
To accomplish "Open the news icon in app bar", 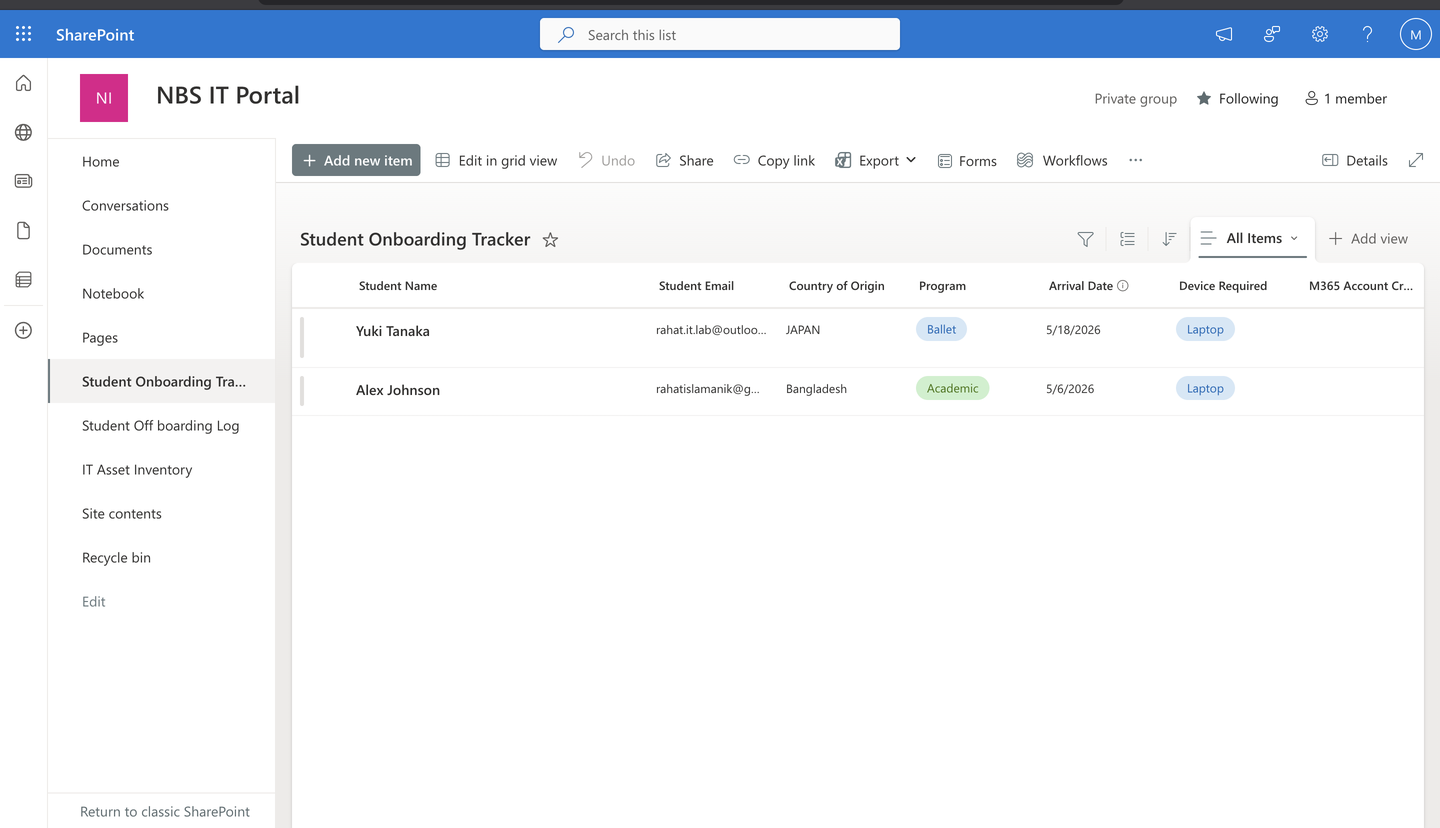I will tap(24, 181).
